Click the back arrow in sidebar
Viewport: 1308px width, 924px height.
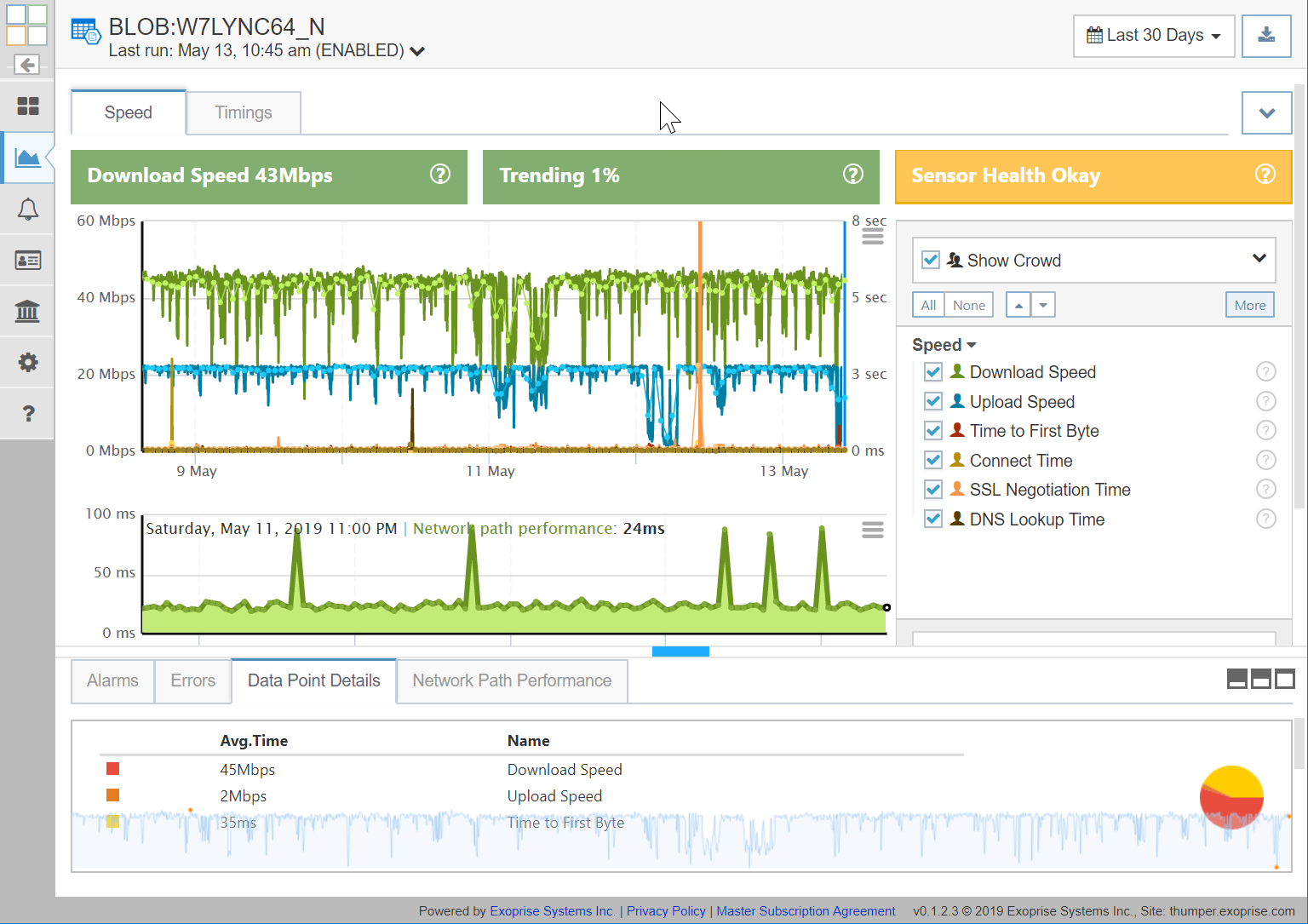27,65
